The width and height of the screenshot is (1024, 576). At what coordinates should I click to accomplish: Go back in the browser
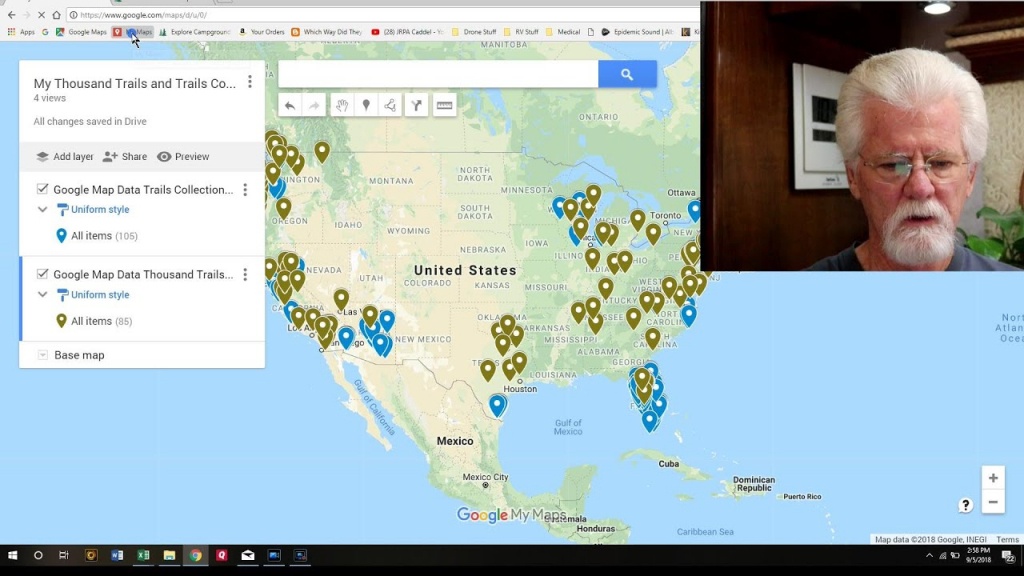11,14
